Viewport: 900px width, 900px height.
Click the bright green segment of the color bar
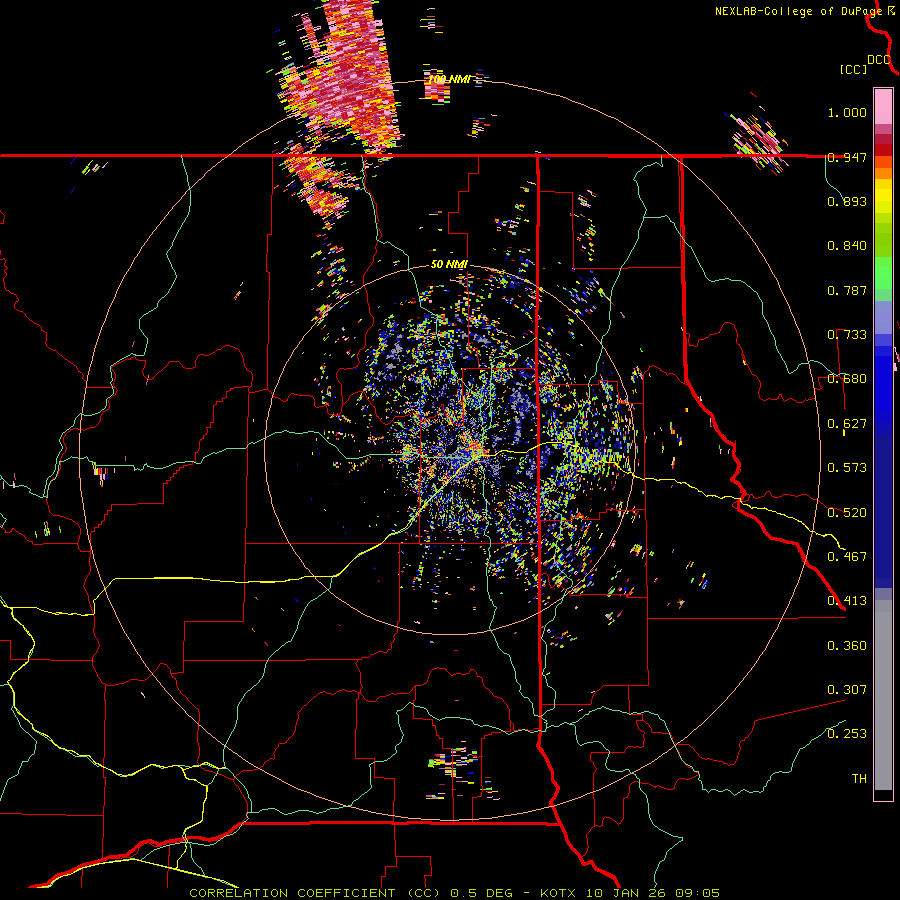[883, 273]
